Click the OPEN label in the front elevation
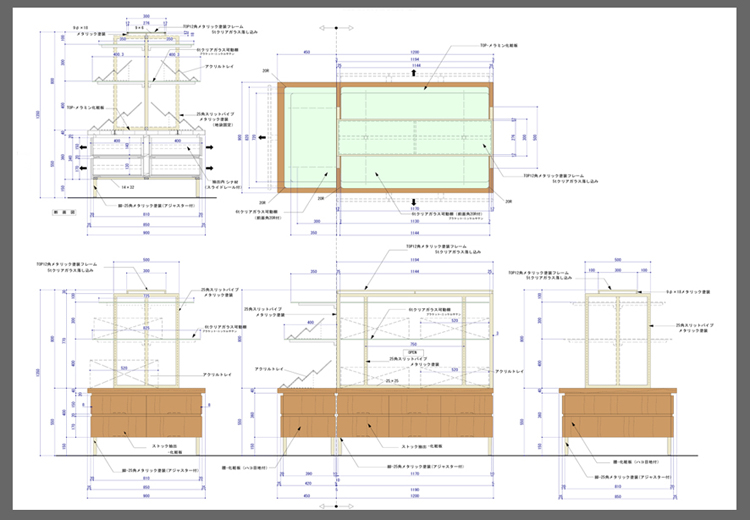This screenshot has width=750, height=520. (411, 352)
